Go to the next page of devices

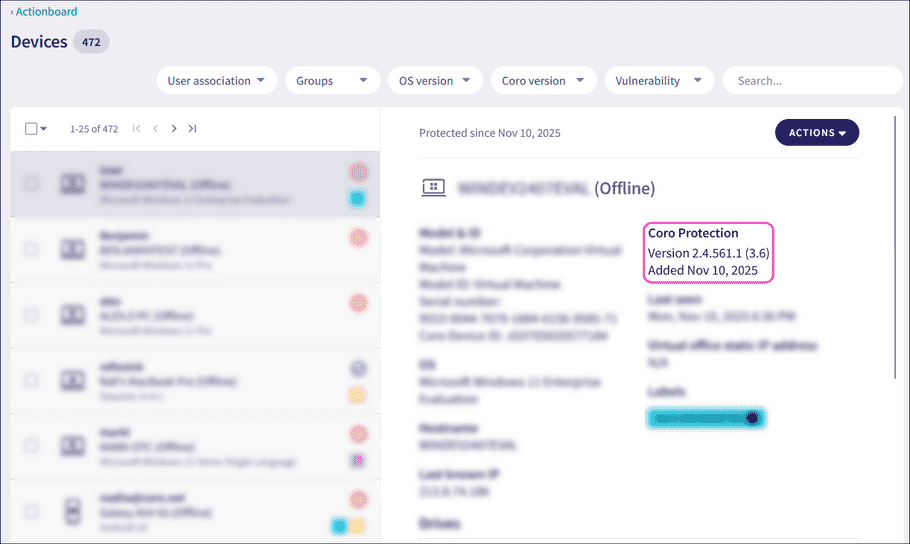click(174, 129)
